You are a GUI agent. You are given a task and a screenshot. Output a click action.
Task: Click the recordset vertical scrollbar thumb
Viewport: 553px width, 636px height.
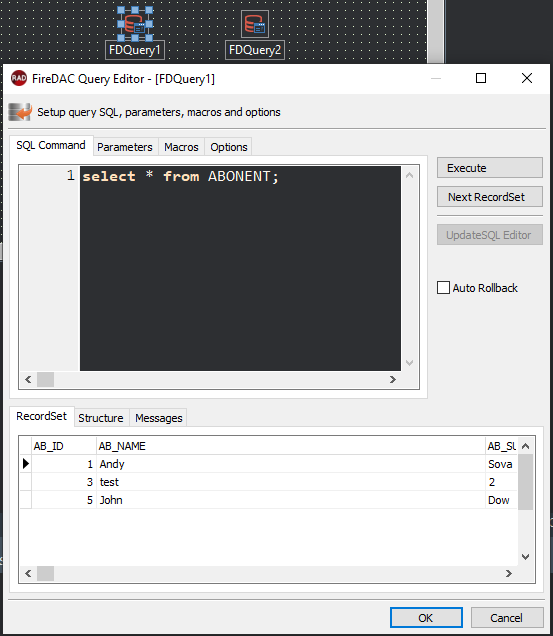525,482
